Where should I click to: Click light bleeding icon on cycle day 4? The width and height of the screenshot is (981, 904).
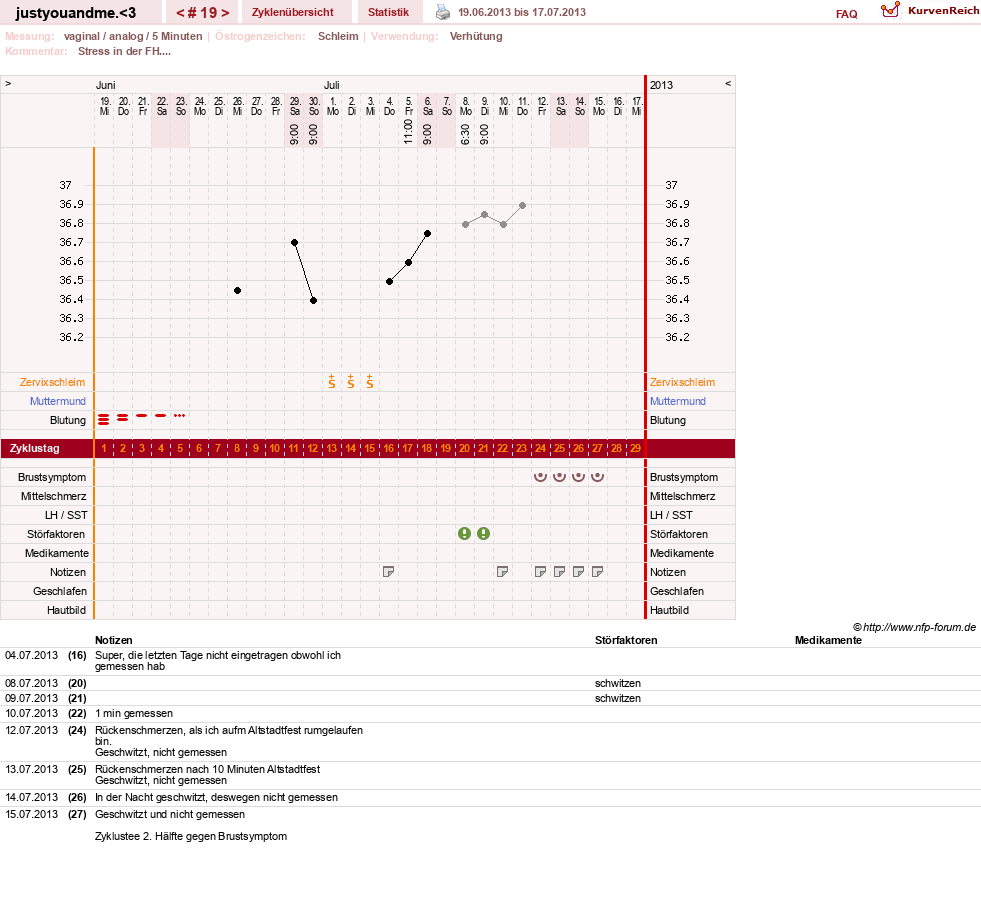161,415
